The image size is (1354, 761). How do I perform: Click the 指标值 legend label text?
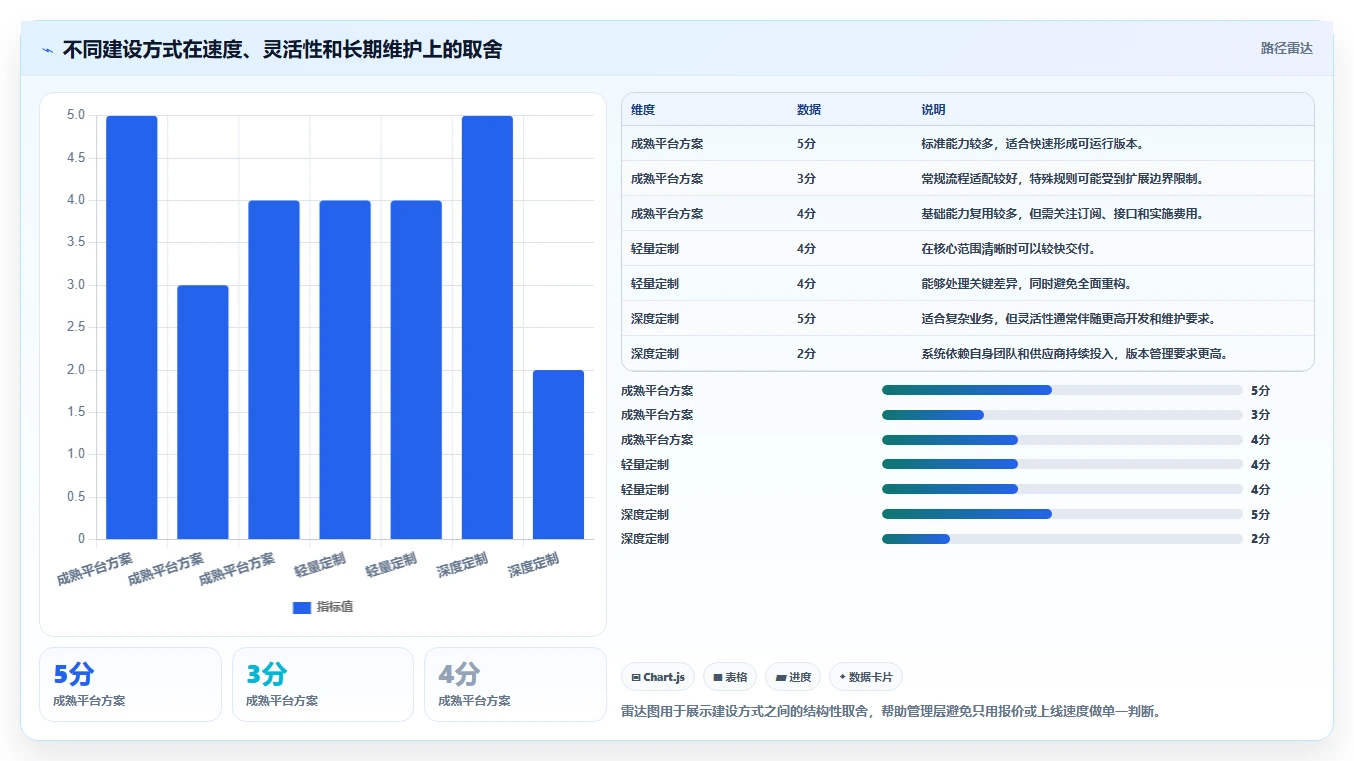[x=335, y=607]
